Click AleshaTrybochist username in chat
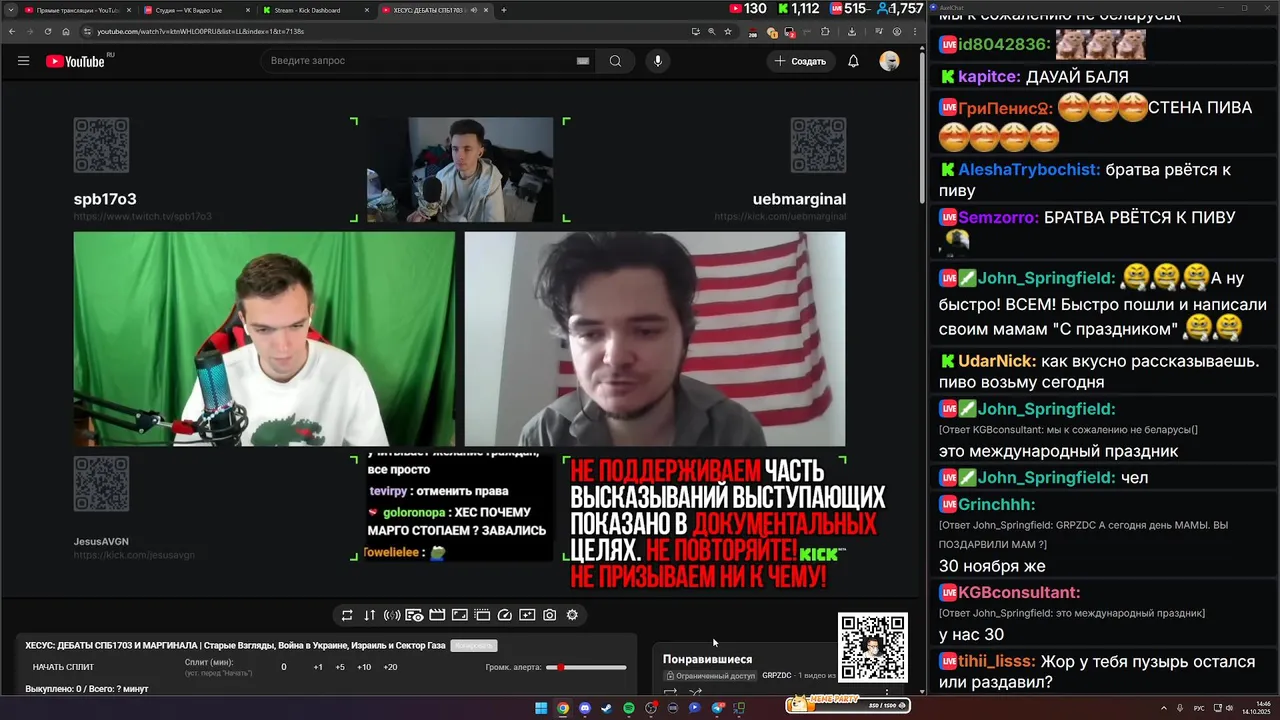 click(x=1029, y=170)
